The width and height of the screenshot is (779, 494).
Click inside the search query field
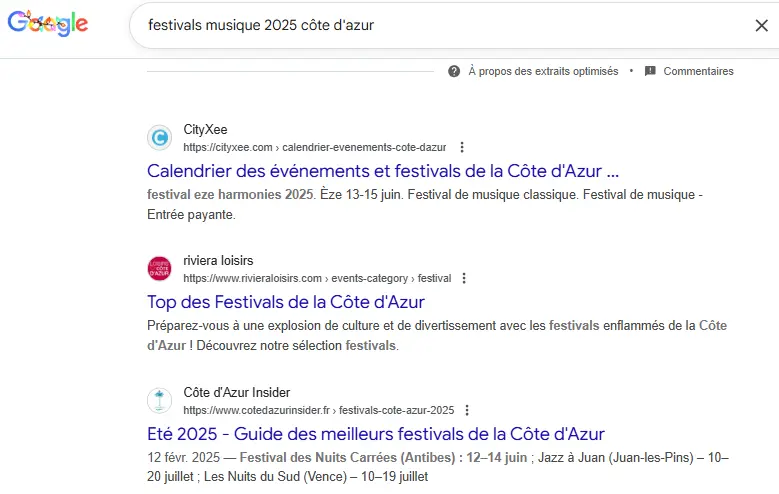click(x=400, y=25)
